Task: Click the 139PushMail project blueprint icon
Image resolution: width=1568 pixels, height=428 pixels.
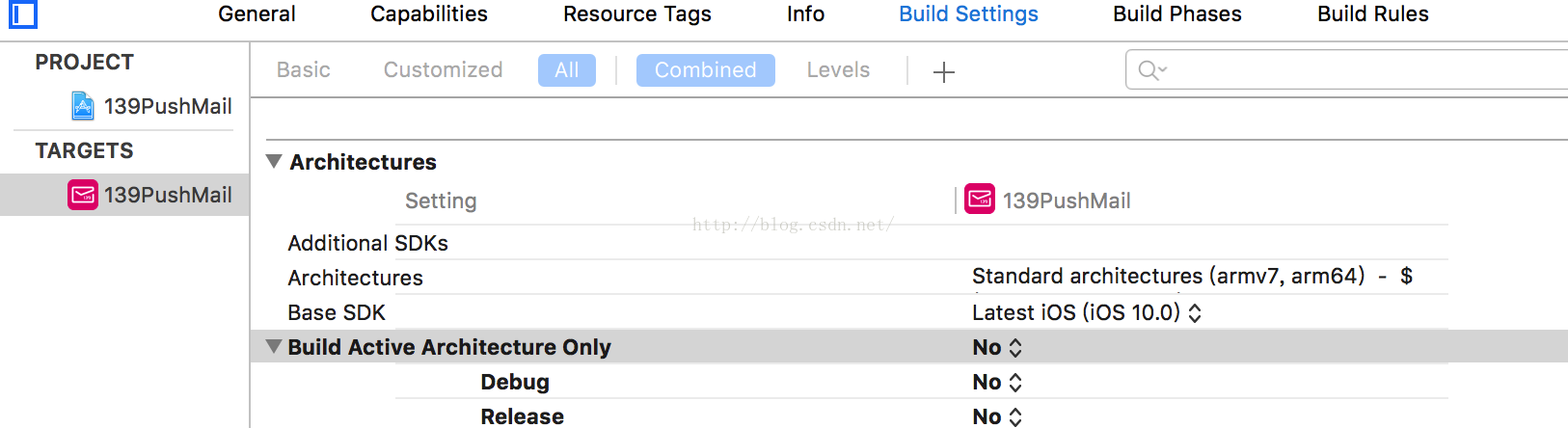Action: pyautogui.click(x=83, y=106)
